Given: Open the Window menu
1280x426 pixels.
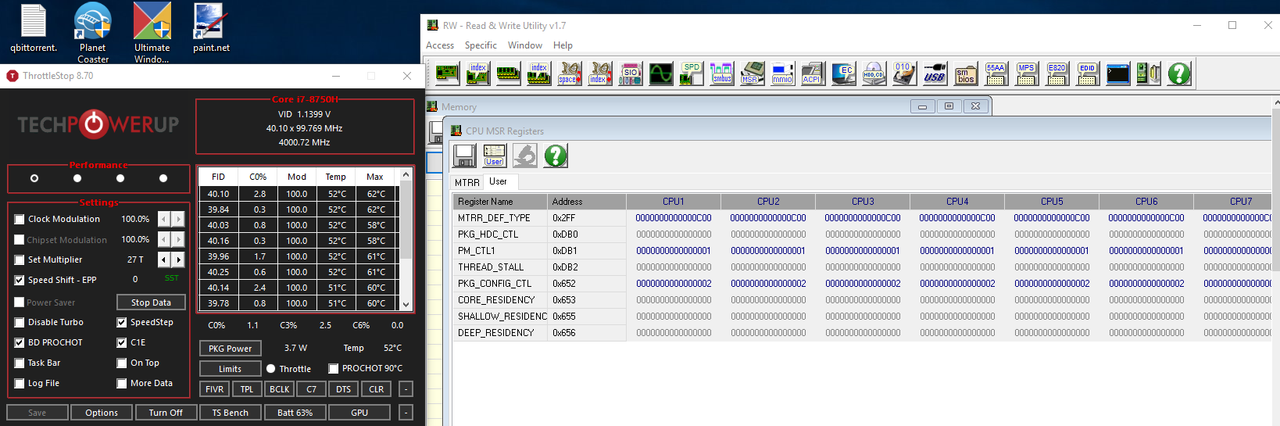Looking at the screenshot, I should [525, 45].
